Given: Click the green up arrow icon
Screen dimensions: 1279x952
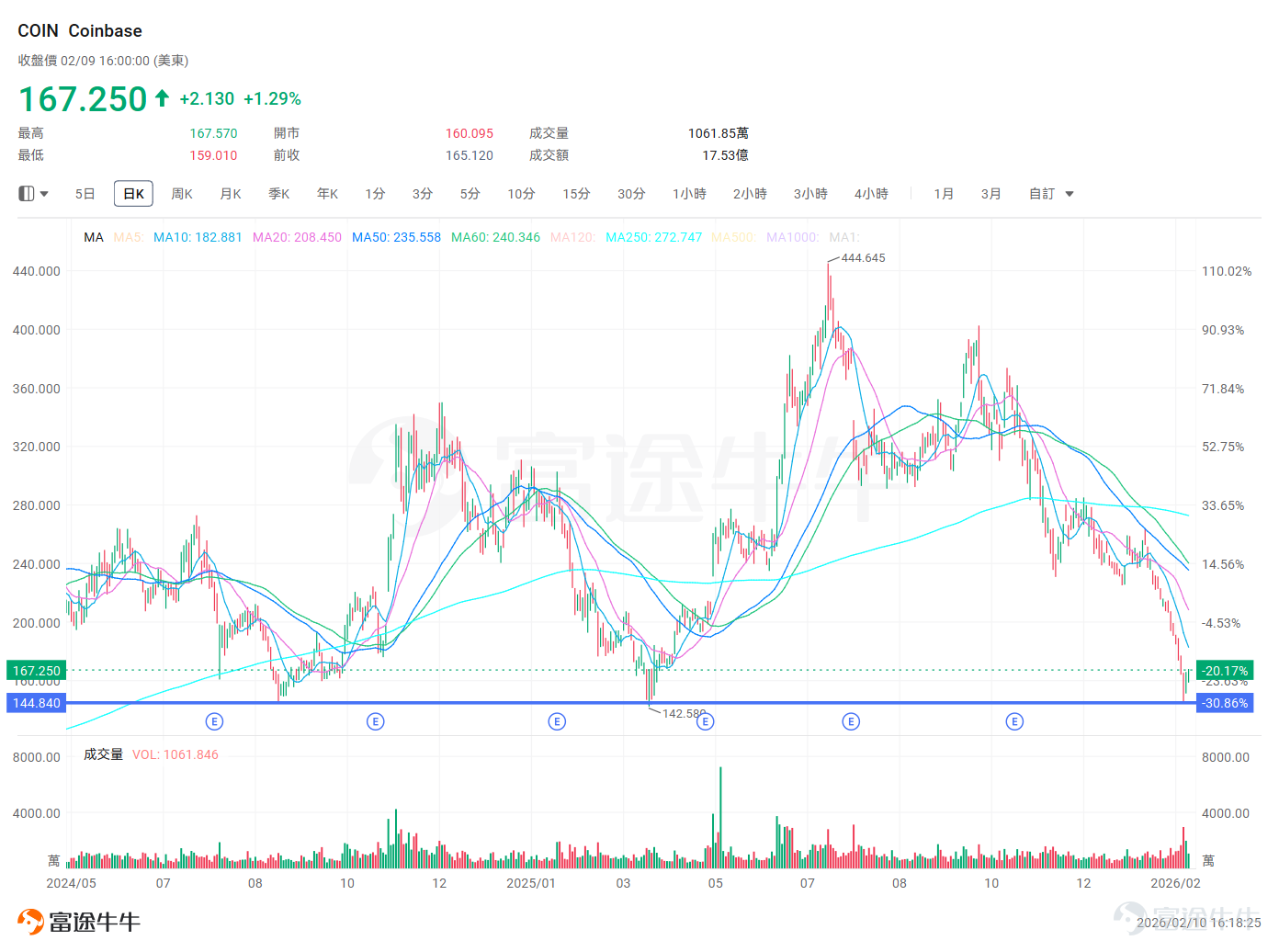Looking at the screenshot, I should (162, 98).
